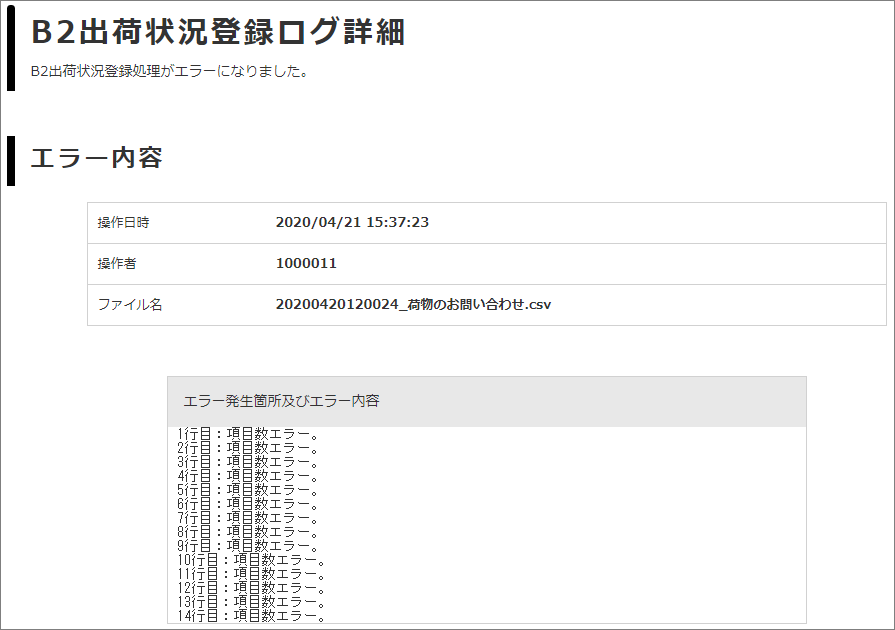Select the 9行目 error line
Screen dimensions: 895x630
(248, 546)
